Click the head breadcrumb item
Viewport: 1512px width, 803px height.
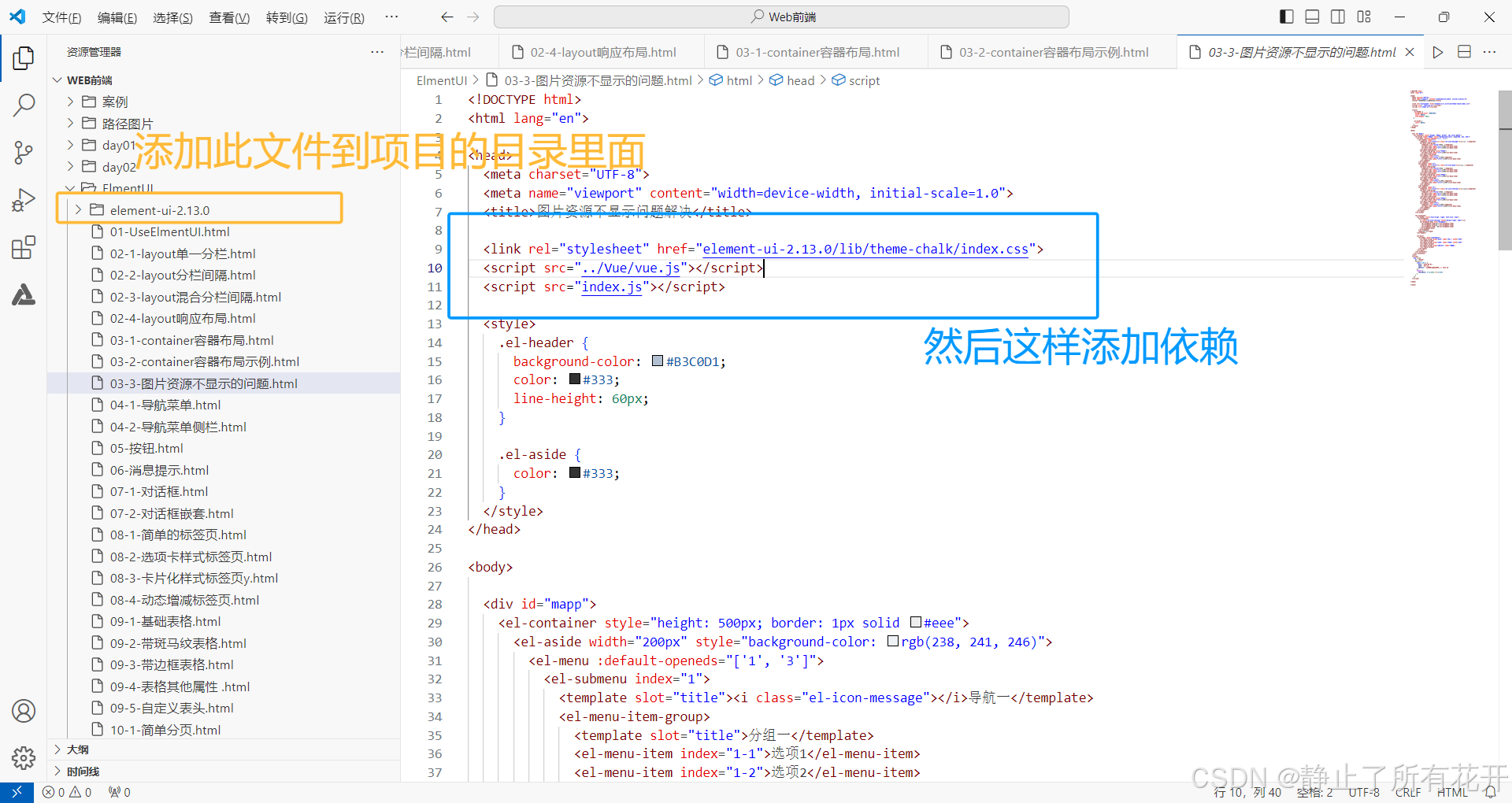coord(791,80)
